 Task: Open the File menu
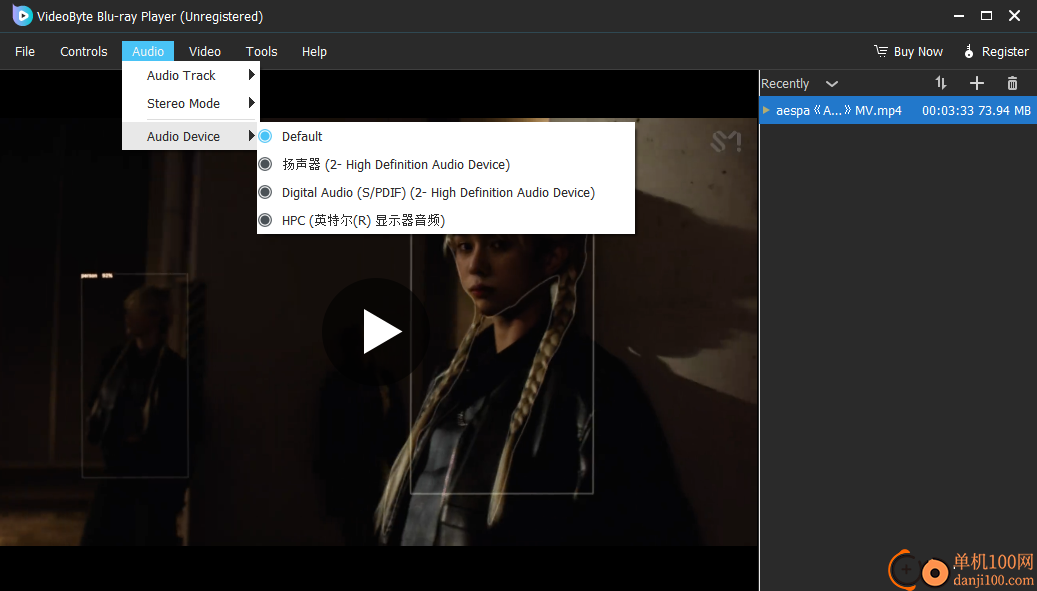click(x=25, y=52)
